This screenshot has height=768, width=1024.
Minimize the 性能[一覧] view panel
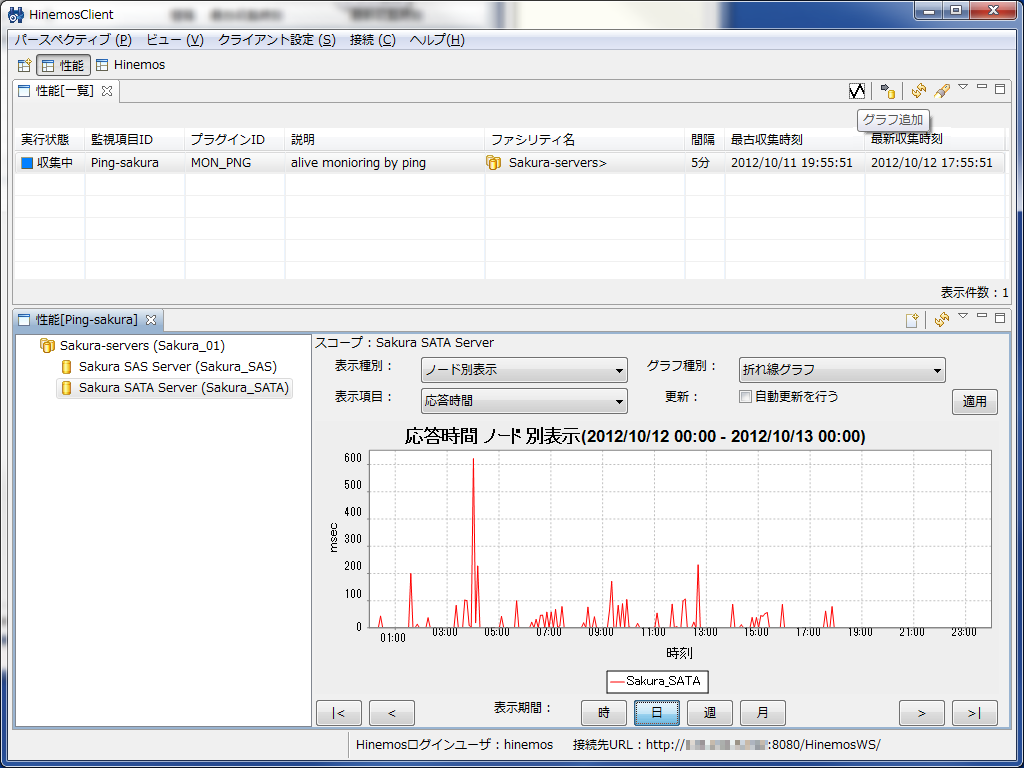(981, 88)
